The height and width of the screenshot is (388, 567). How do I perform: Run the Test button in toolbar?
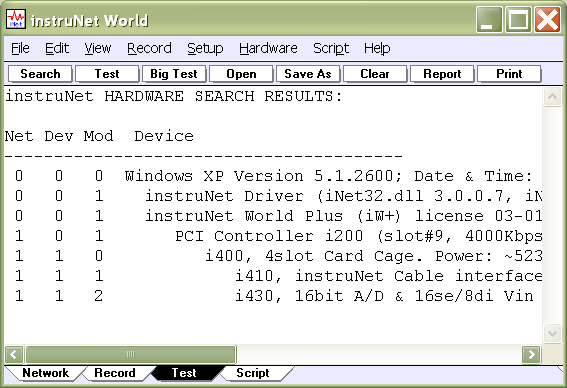pyautogui.click(x=107, y=74)
